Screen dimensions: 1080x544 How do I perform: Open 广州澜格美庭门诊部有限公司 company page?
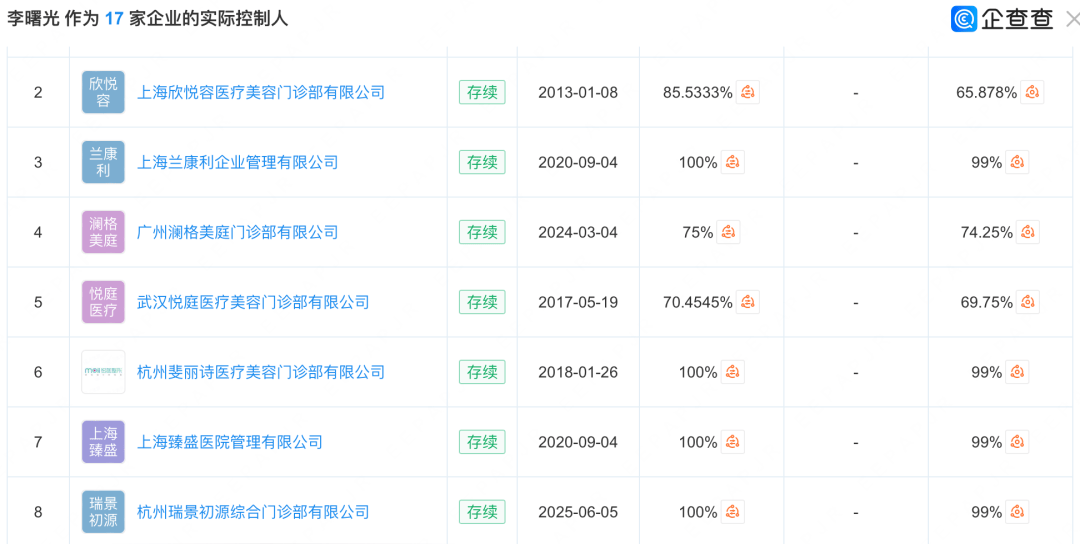pos(238,232)
